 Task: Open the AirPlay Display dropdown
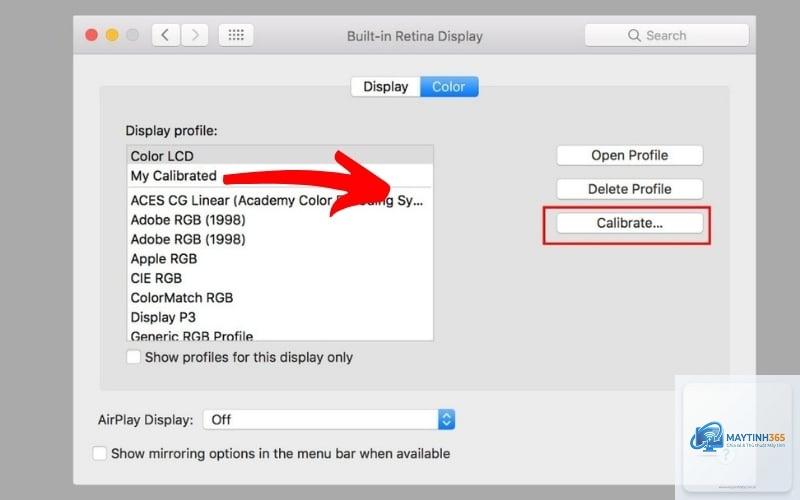click(329, 420)
